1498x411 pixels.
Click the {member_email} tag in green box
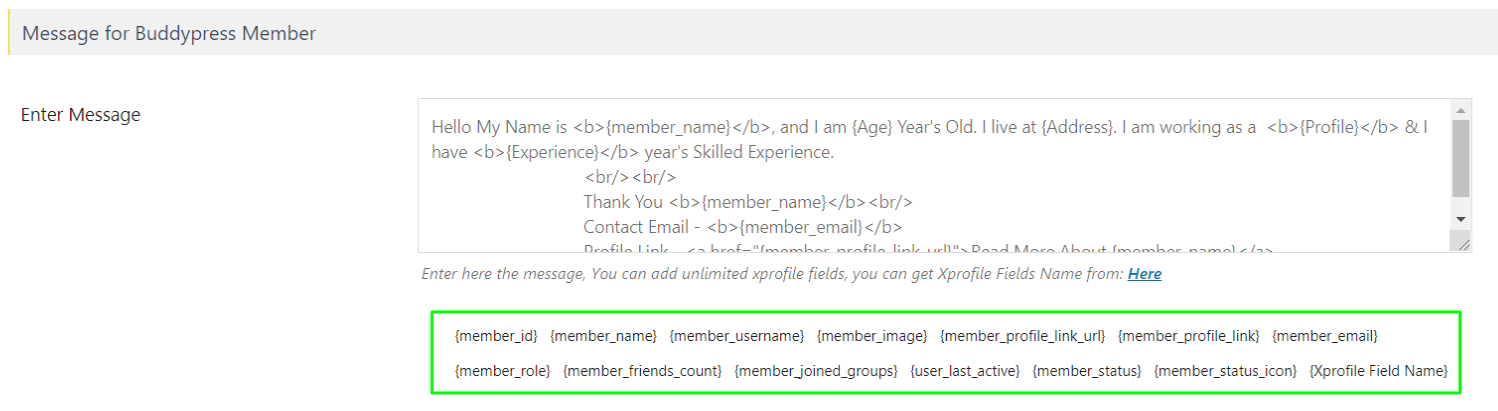[x=1324, y=335]
